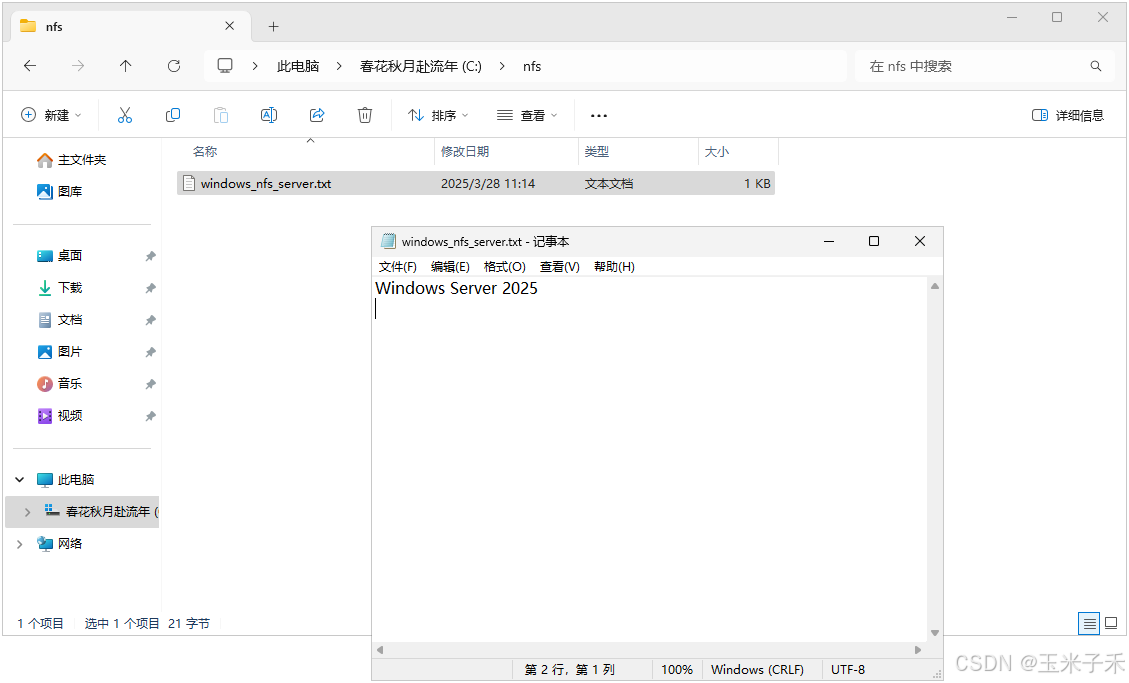
Task: Close the nfs Explorer tab
Action: click(x=230, y=26)
